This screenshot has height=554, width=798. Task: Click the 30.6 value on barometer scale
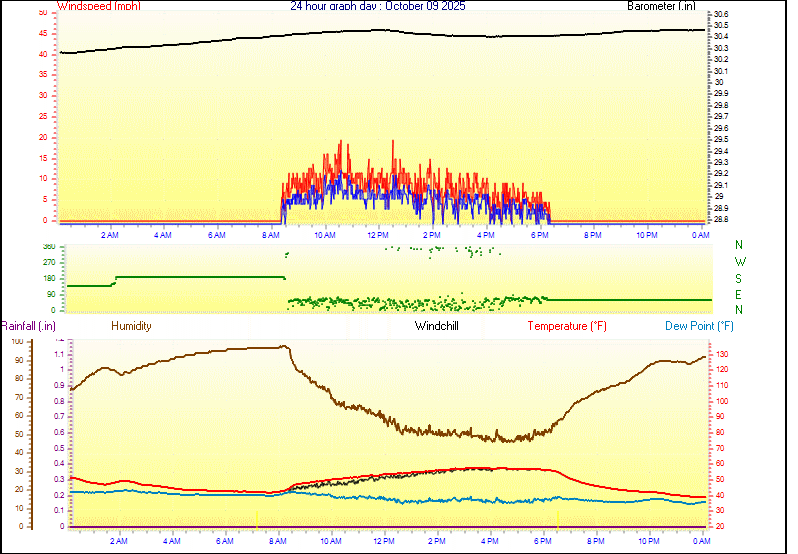(x=720, y=14)
